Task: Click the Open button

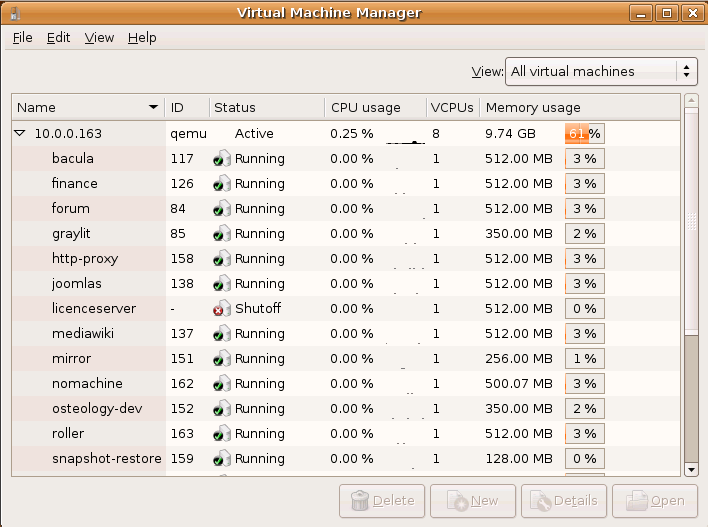Action: click(655, 501)
